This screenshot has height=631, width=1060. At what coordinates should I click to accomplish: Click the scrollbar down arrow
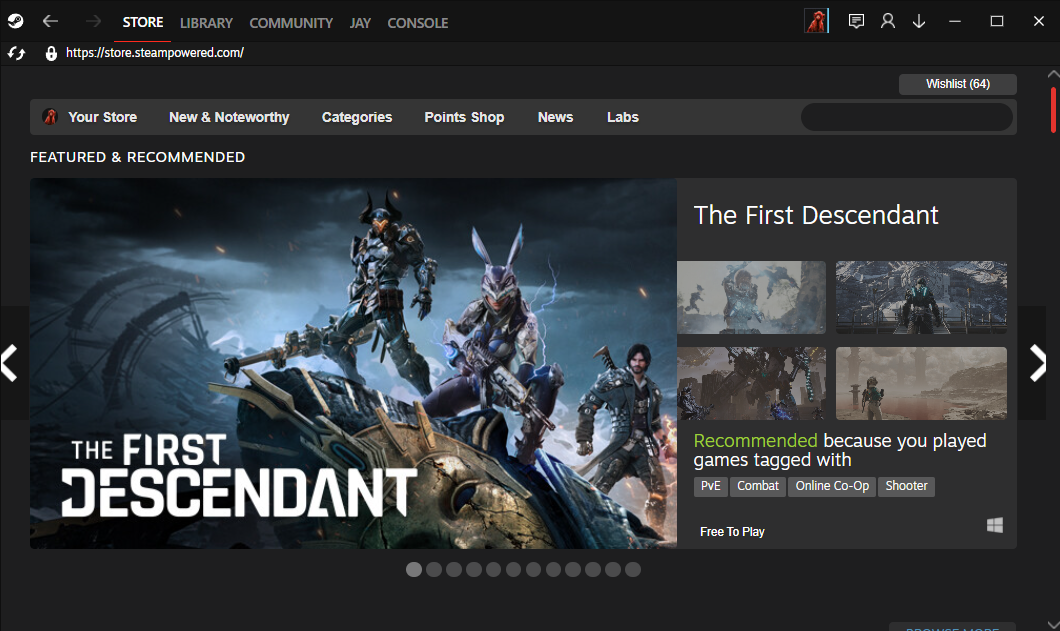point(1053,624)
